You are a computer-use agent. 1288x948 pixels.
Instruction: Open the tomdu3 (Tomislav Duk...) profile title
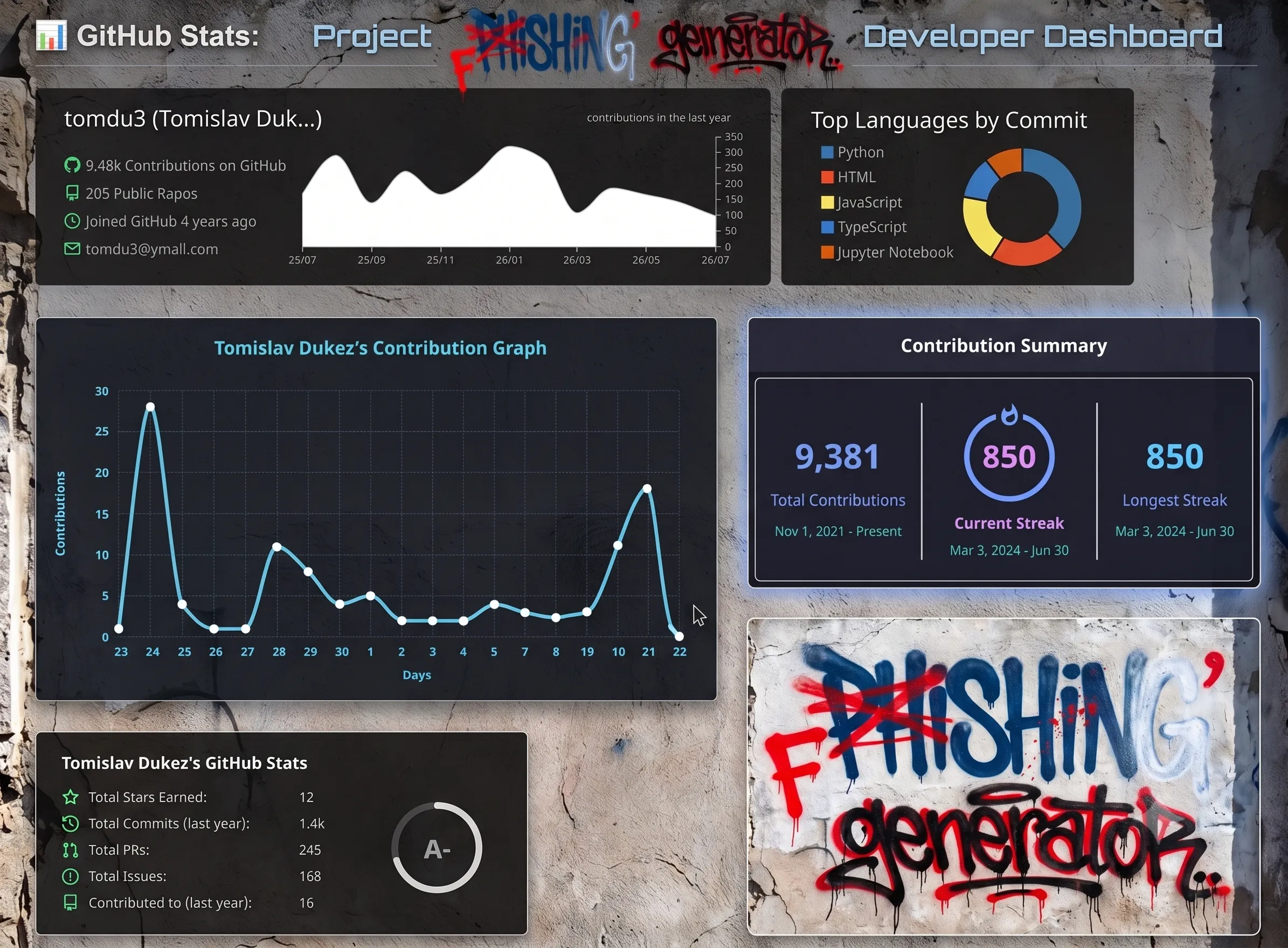(193, 119)
